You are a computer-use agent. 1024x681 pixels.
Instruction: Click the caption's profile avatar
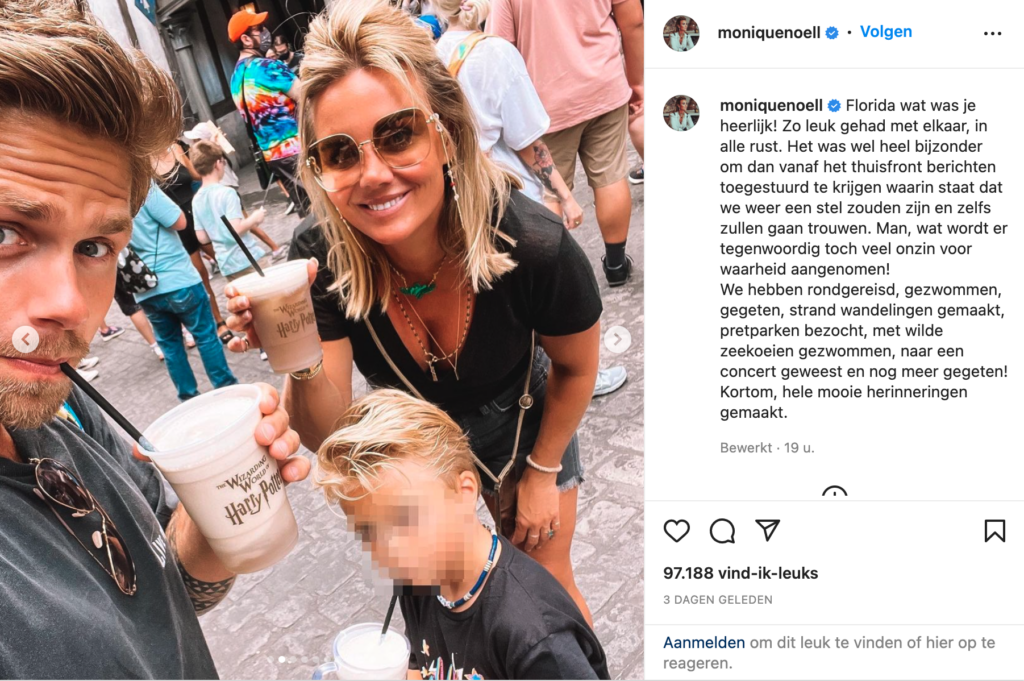coord(681,113)
